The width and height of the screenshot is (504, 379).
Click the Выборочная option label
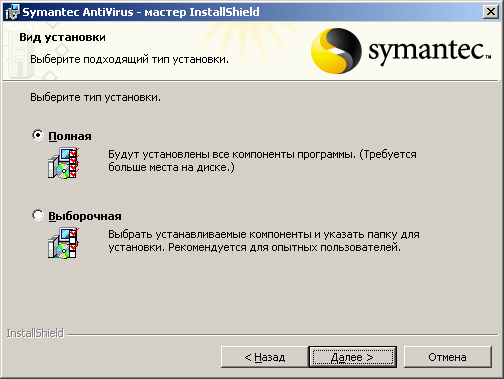pos(85,216)
